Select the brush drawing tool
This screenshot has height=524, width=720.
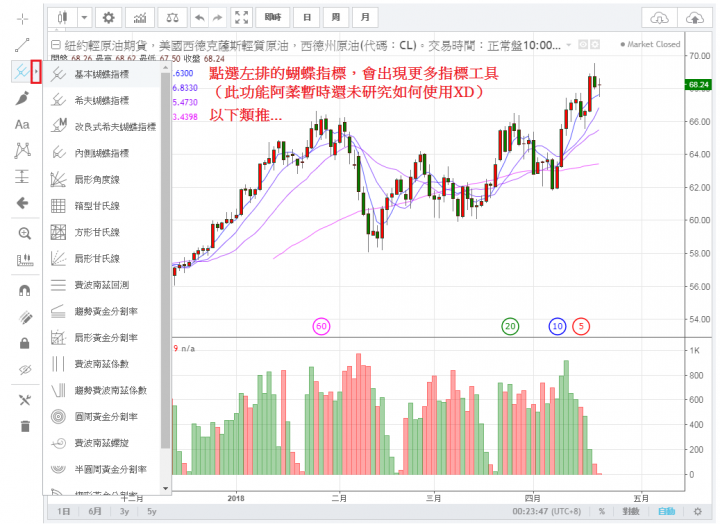(x=22, y=98)
